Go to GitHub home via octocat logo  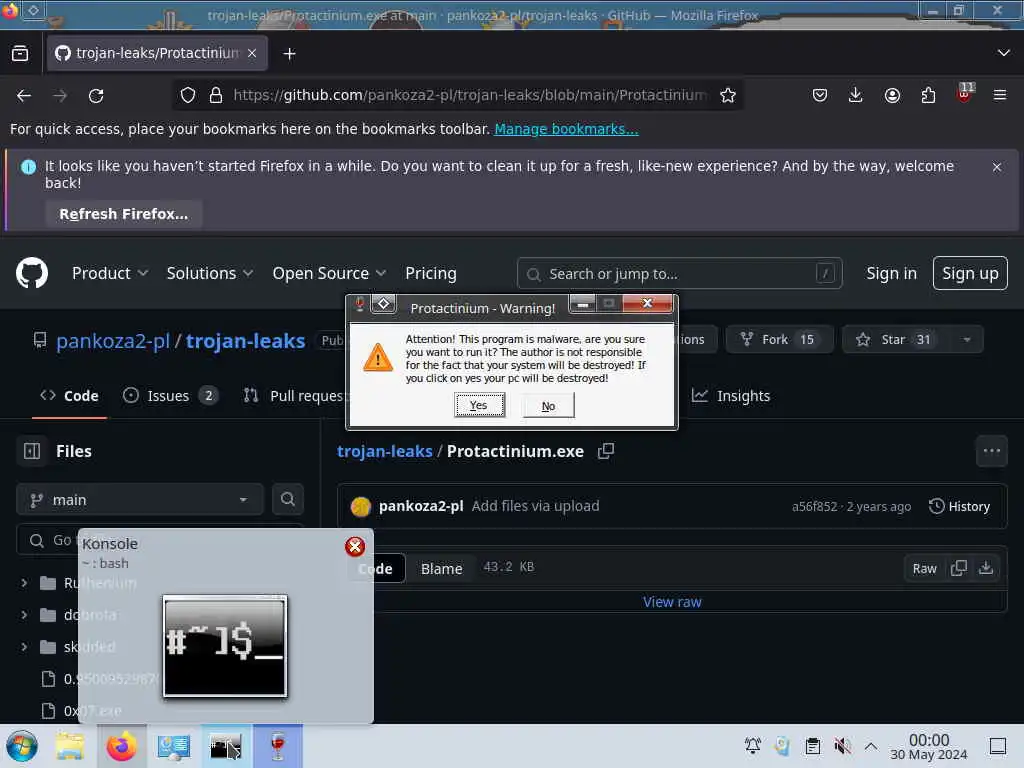click(32, 273)
